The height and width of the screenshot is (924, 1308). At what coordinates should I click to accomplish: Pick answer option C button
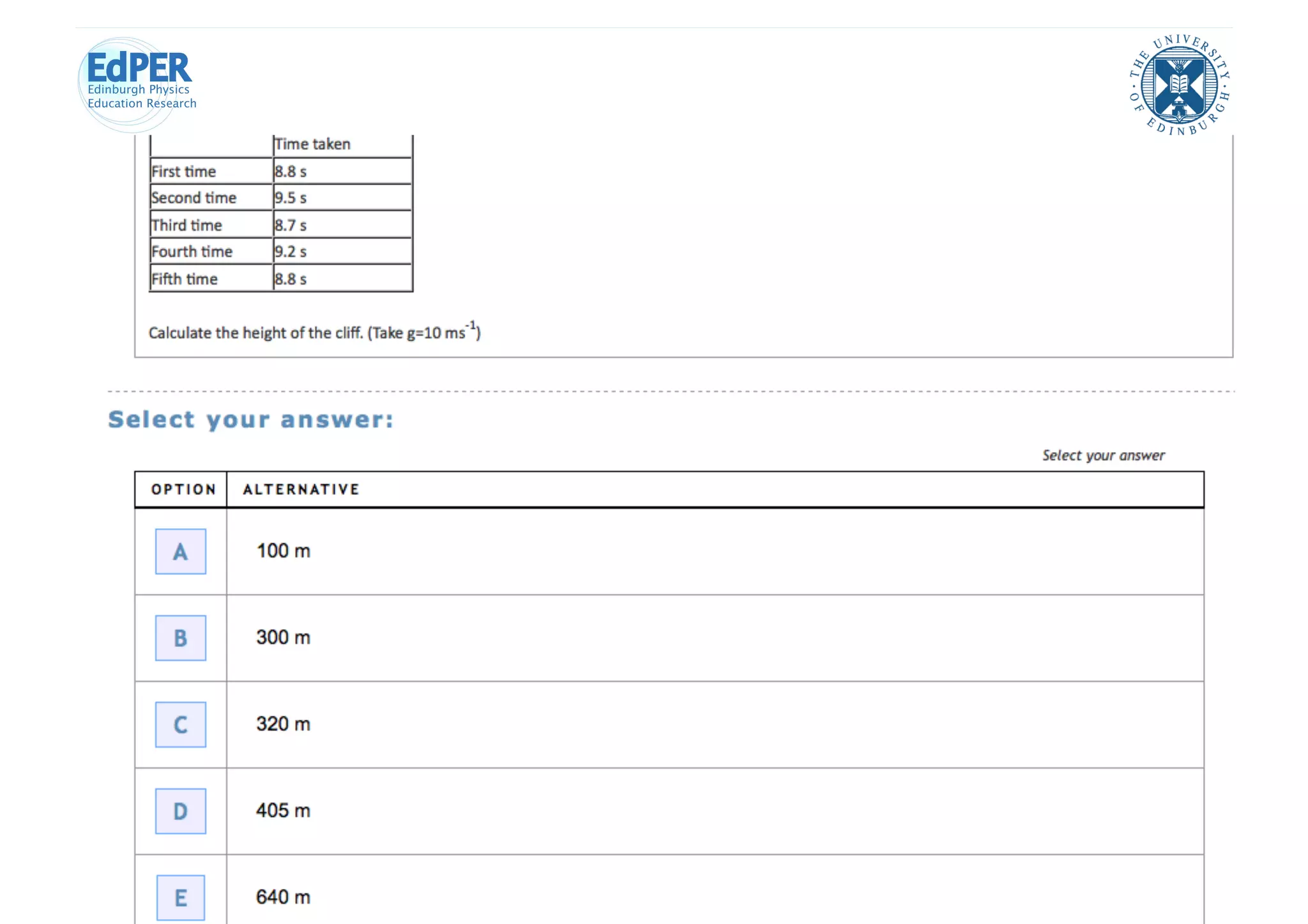(x=180, y=724)
